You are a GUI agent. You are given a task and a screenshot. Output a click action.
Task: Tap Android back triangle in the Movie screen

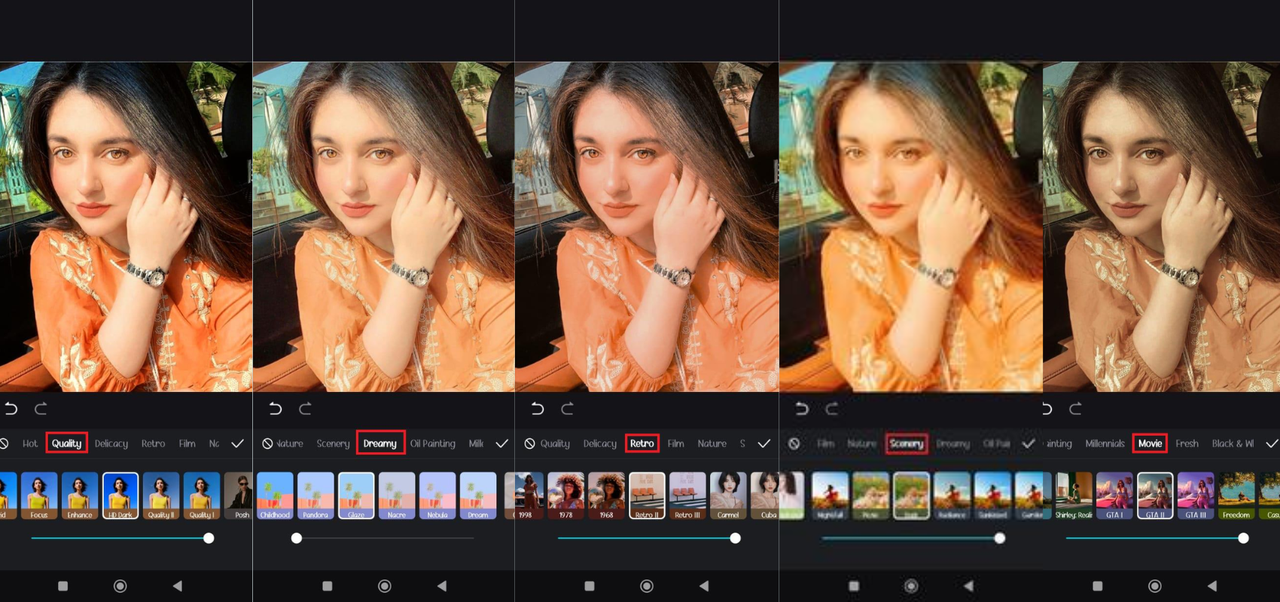(x=1212, y=586)
